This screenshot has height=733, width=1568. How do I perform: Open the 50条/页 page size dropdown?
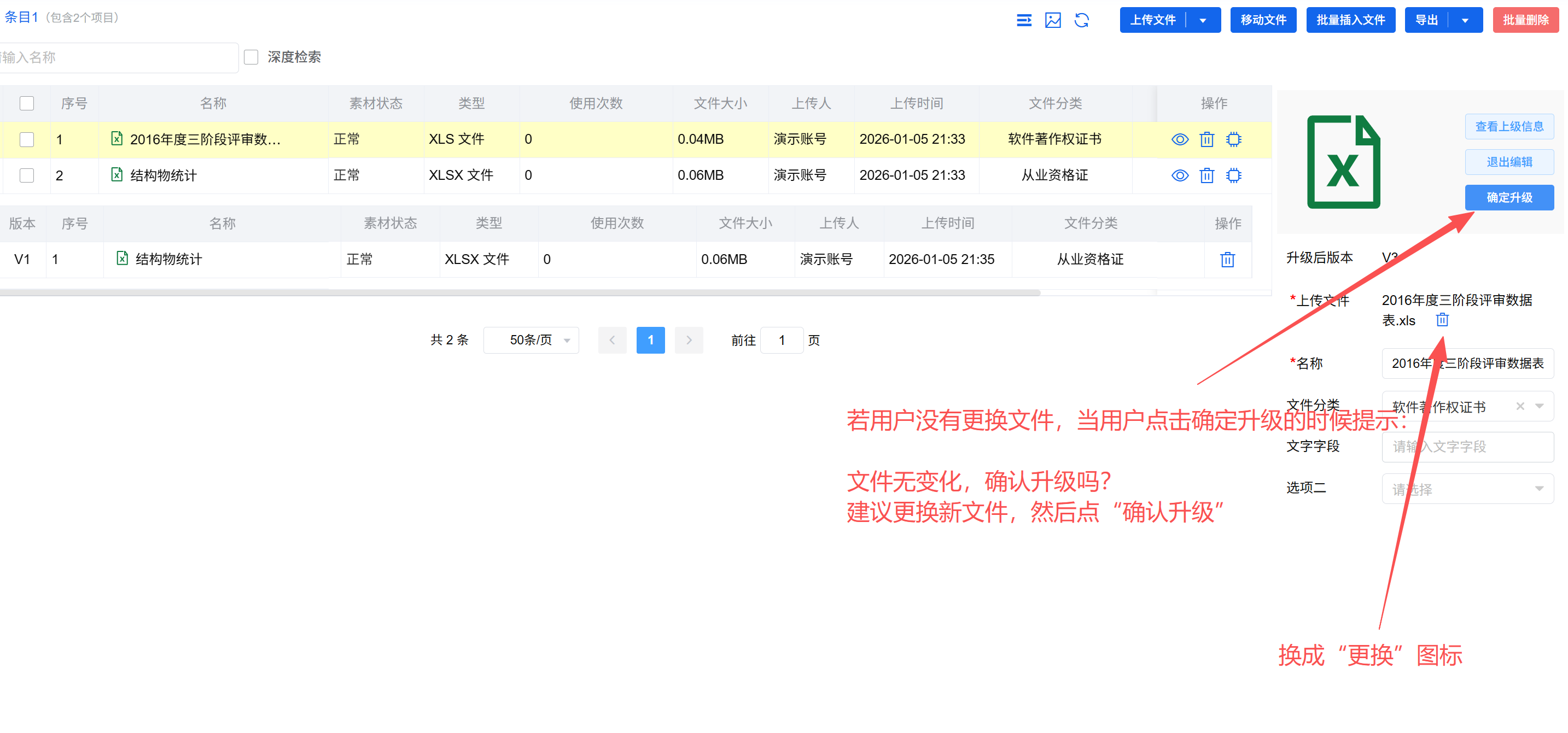531,340
